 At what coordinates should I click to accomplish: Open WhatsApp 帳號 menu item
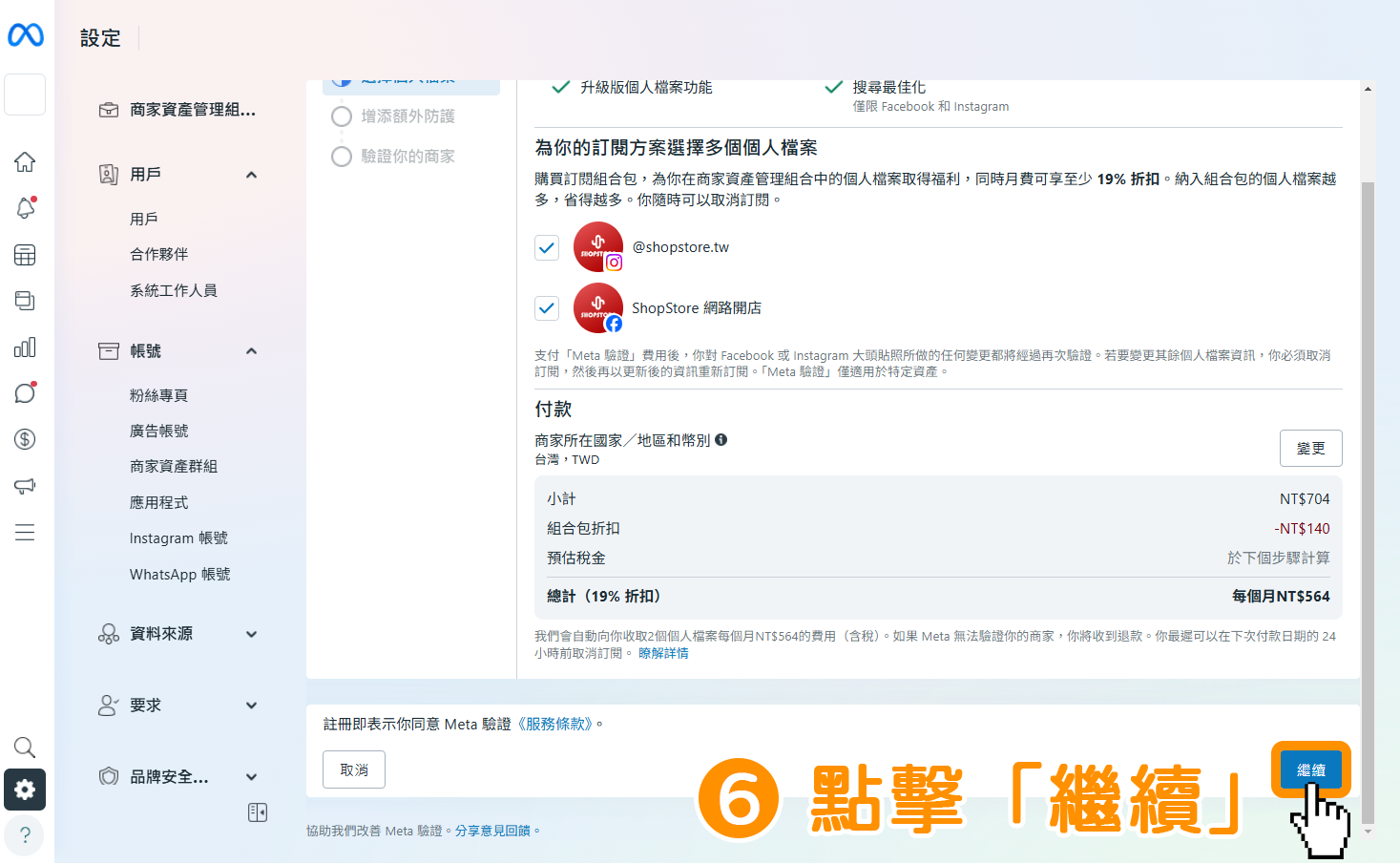coord(179,574)
